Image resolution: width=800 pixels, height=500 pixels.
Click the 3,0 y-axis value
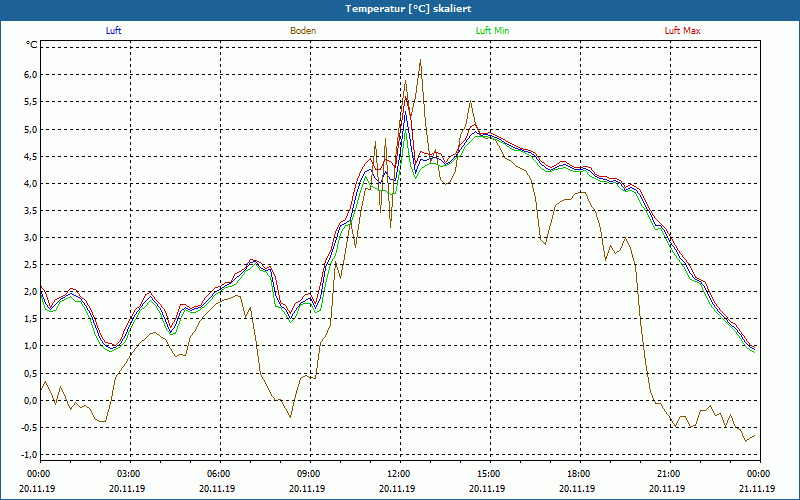click(31, 237)
